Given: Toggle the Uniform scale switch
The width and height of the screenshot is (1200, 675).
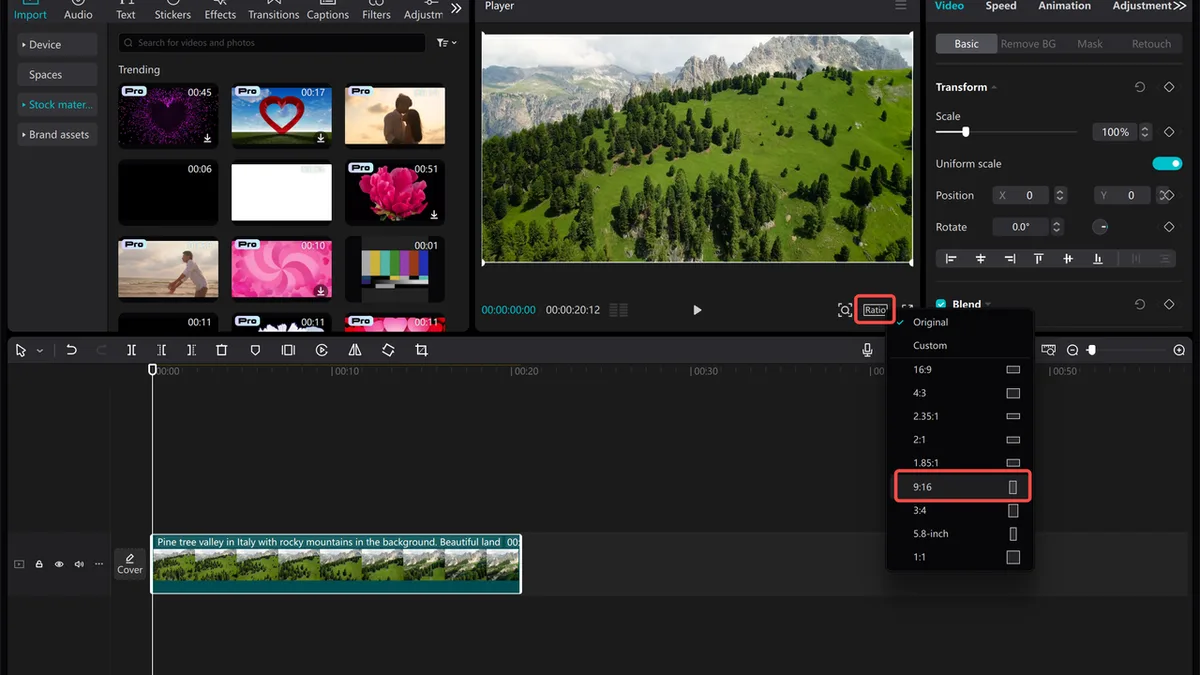Looking at the screenshot, I should 1167,163.
